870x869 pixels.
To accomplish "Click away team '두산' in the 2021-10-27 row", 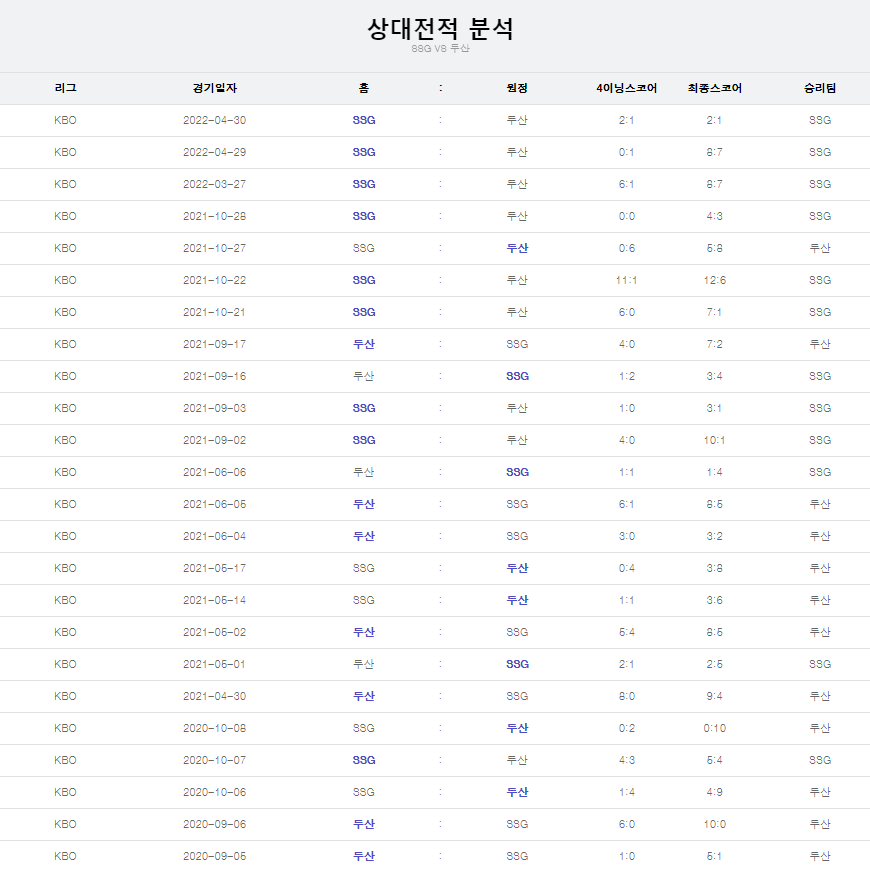I will click(x=517, y=249).
